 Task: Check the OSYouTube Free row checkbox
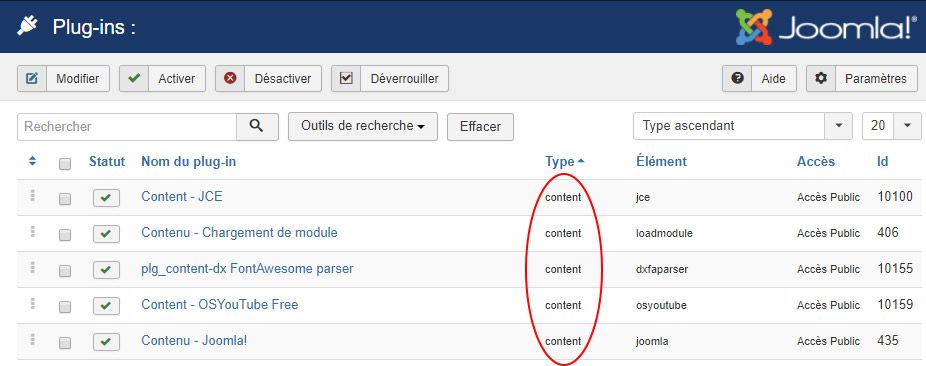pos(65,308)
